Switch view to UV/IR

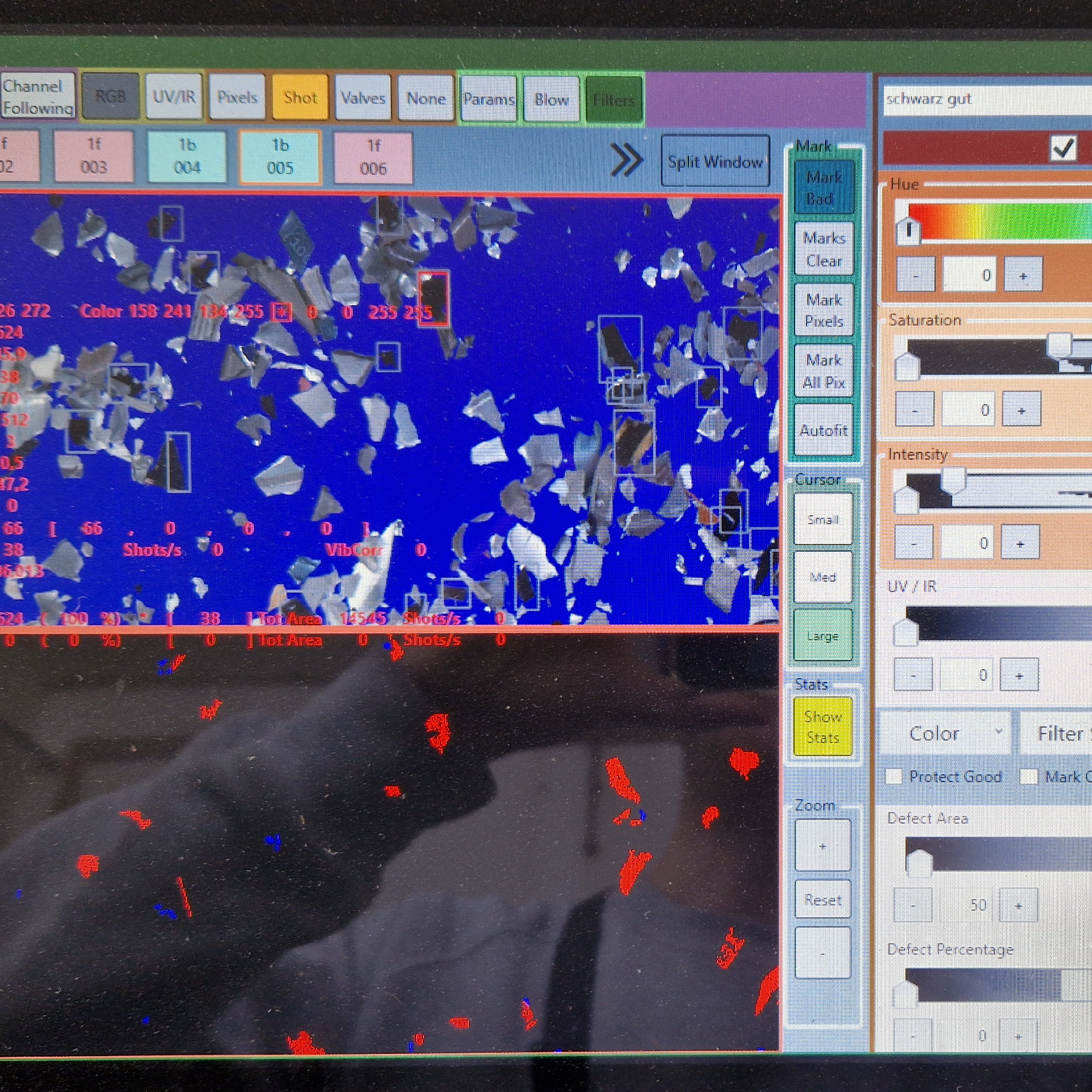(x=174, y=97)
